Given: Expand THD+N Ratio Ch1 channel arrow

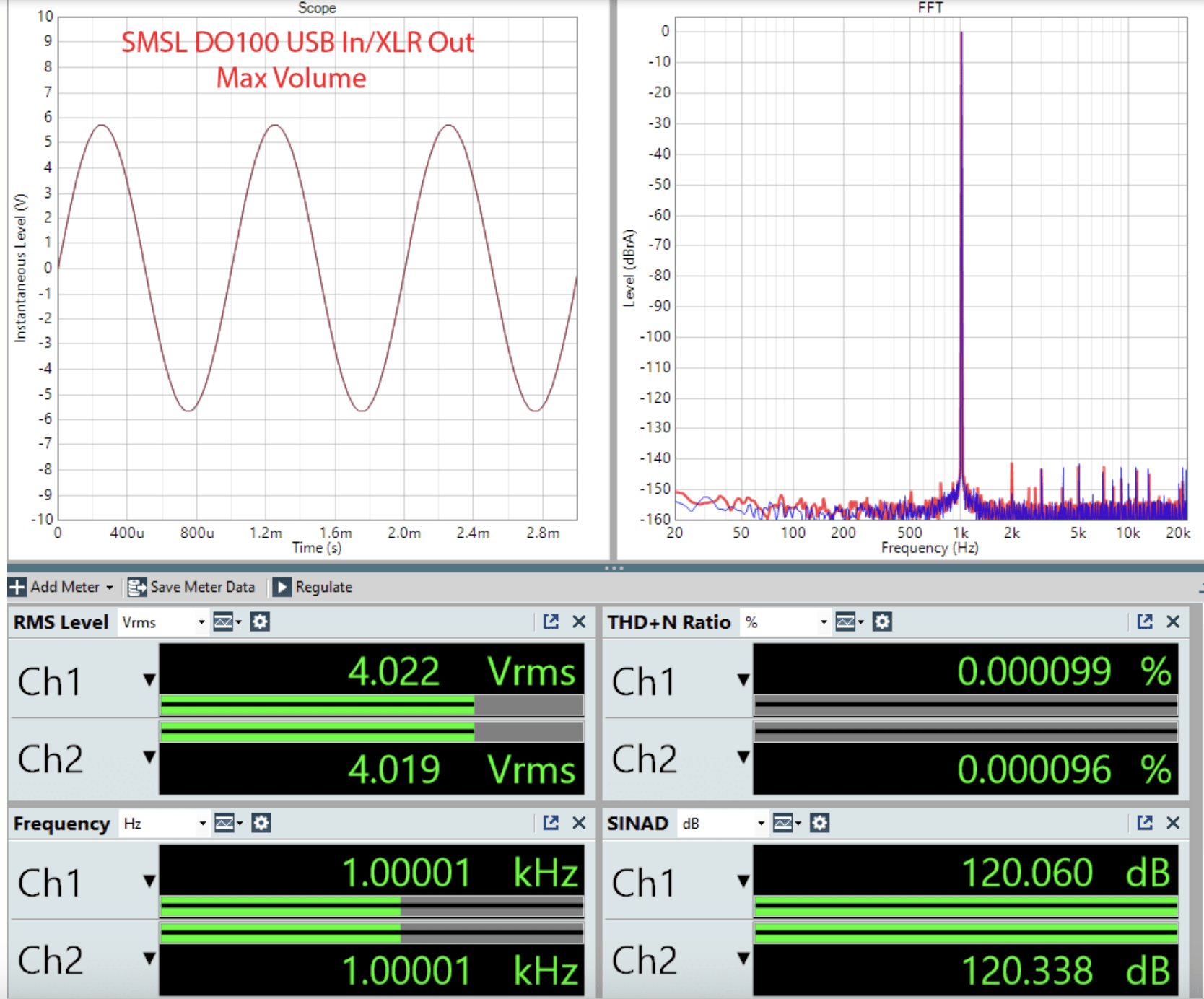Looking at the screenshot, I should [x=743, y=680].
